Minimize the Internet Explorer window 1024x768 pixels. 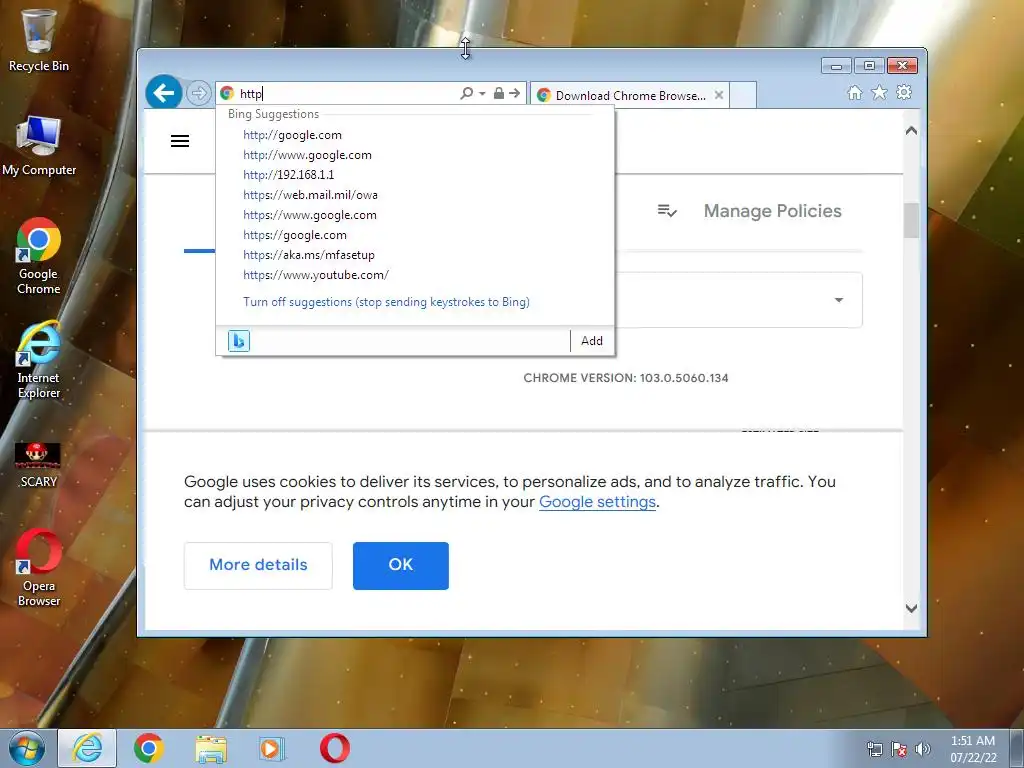point(836,66)
